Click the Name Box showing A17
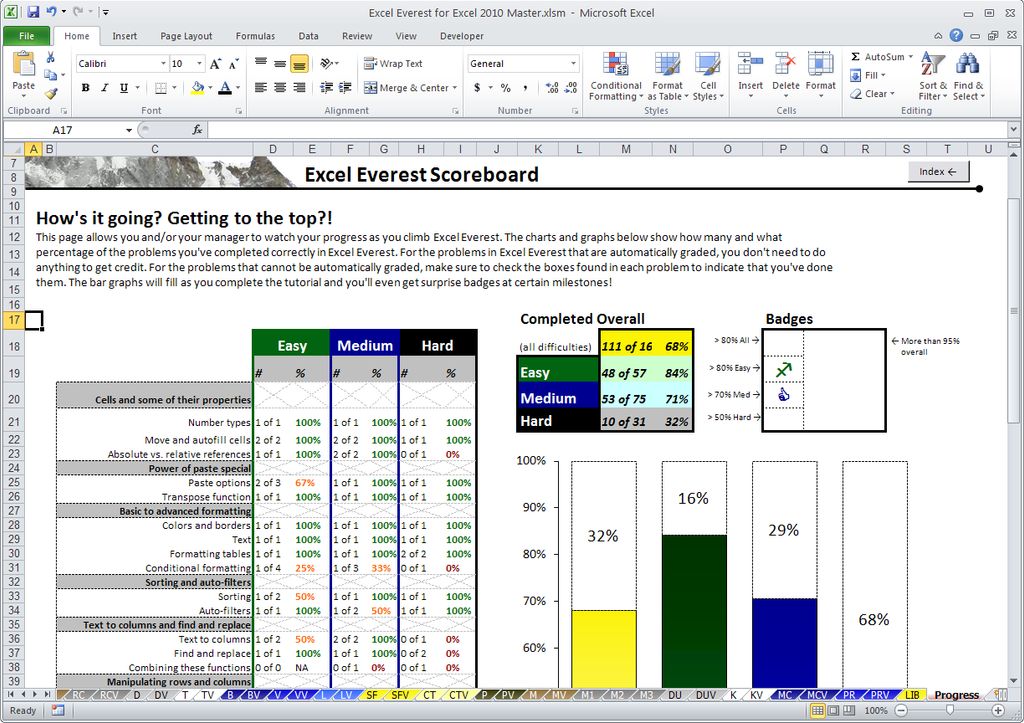1024x723 pixels. click(63, 130)
